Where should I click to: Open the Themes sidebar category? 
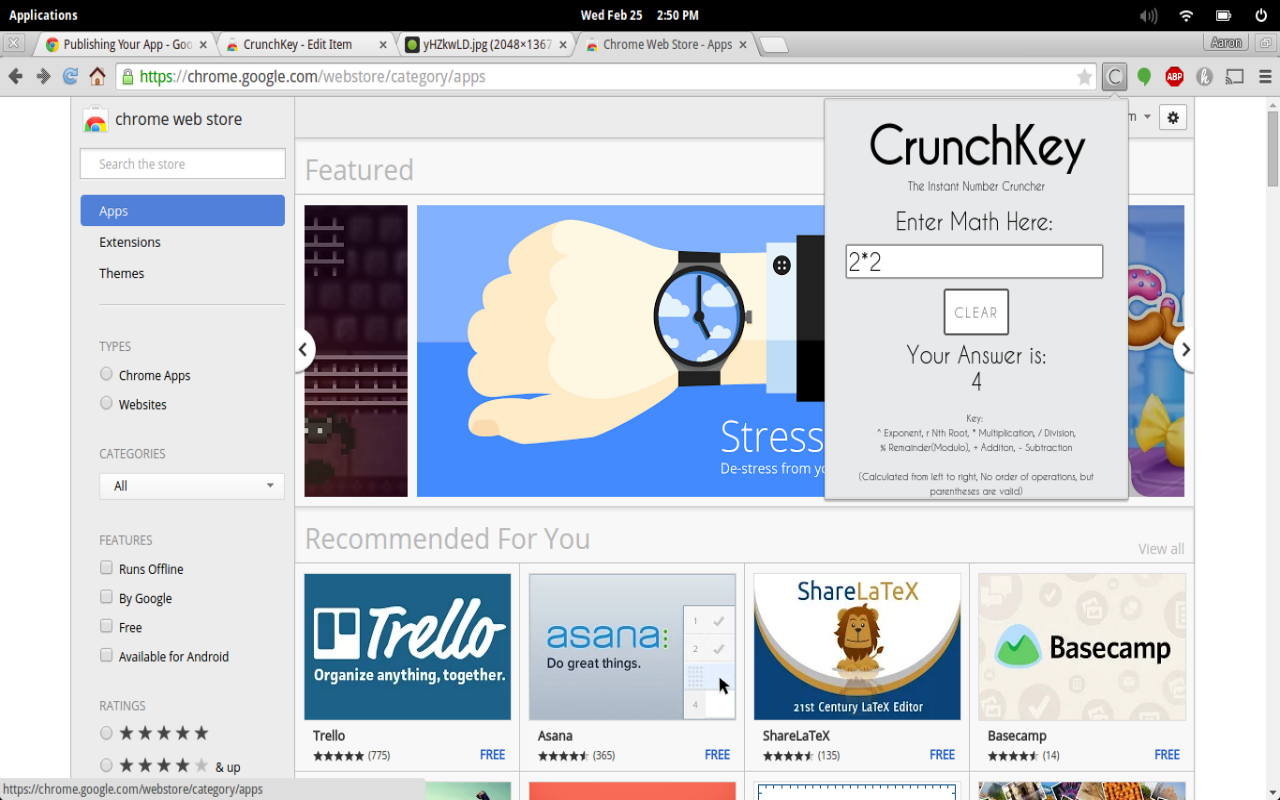pyautogui.click(x=122, y=273)
